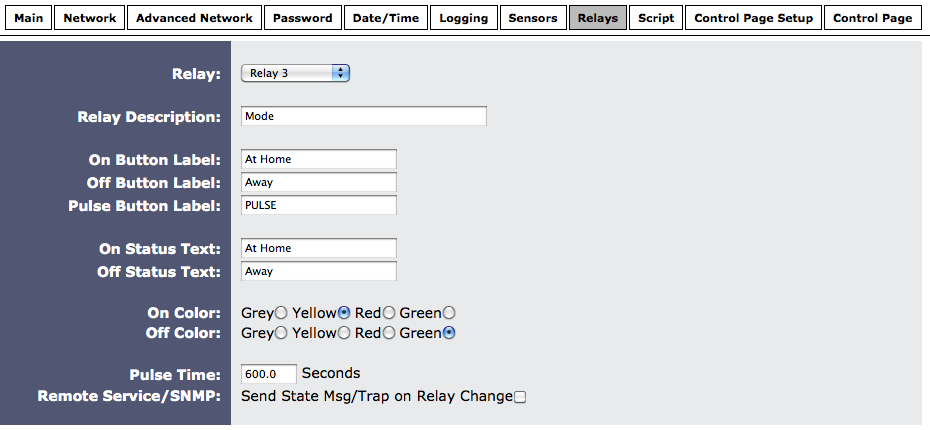Select the Sensors tab

[x=532, y=18]
